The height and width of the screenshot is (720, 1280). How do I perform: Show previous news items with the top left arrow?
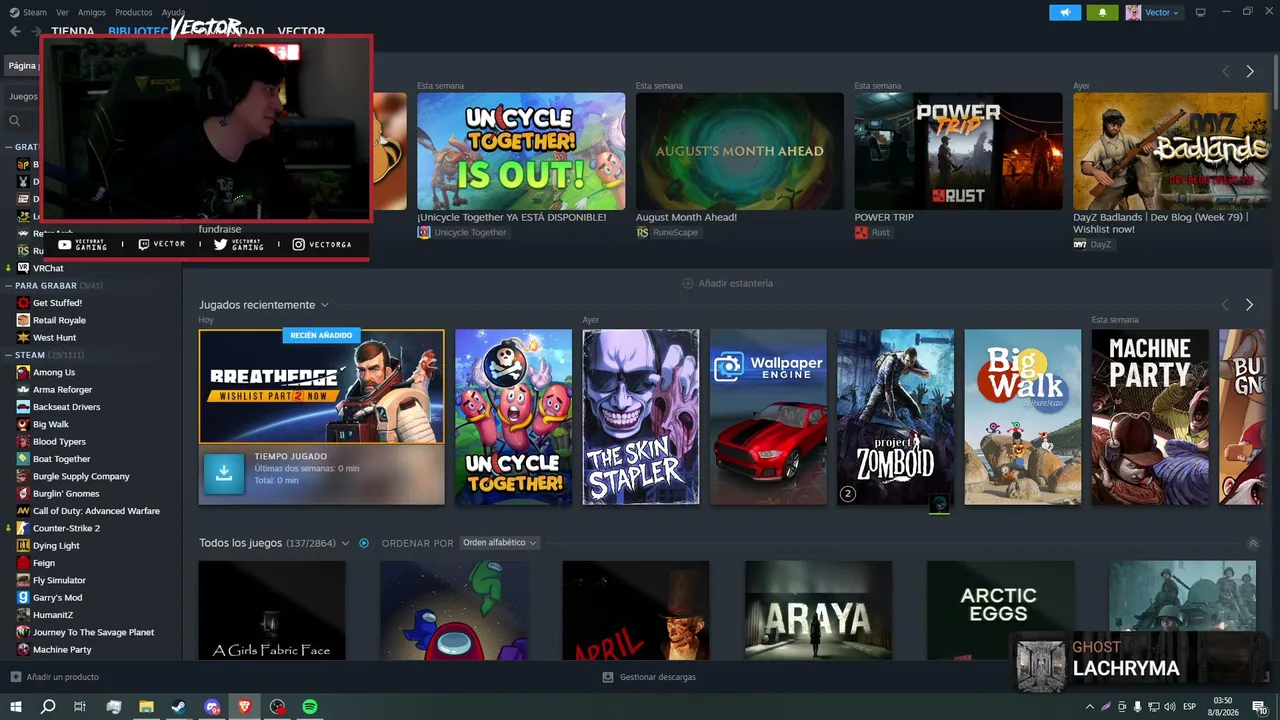[x=1226, y=72]
